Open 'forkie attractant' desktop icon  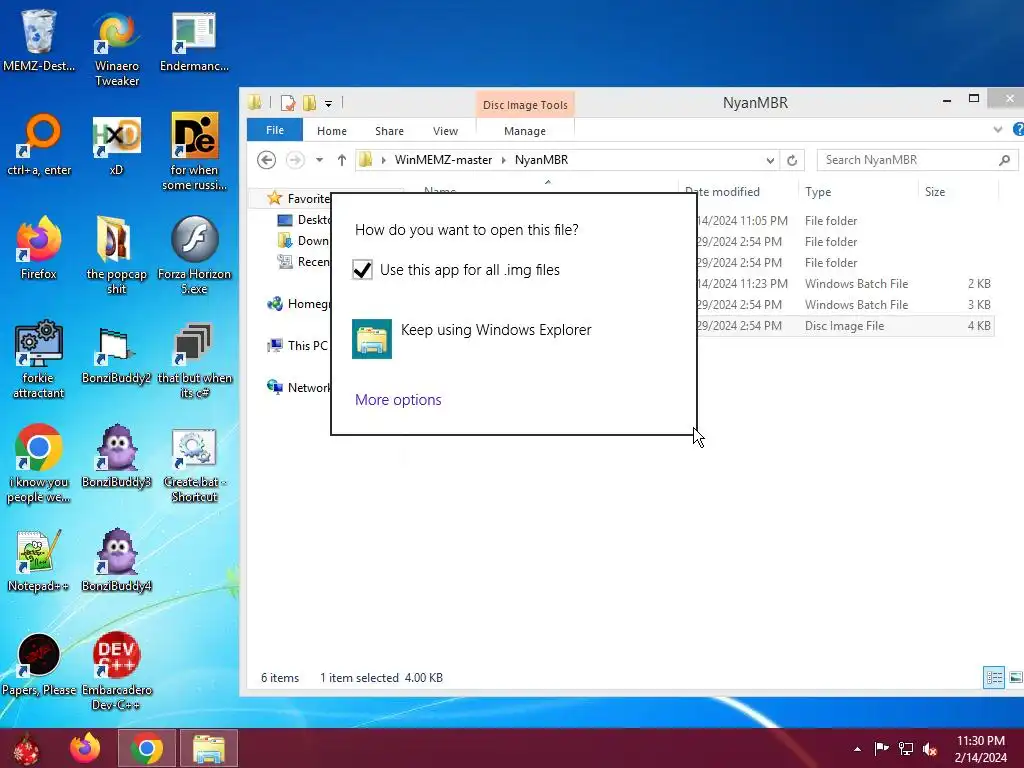tap(39, 360)
